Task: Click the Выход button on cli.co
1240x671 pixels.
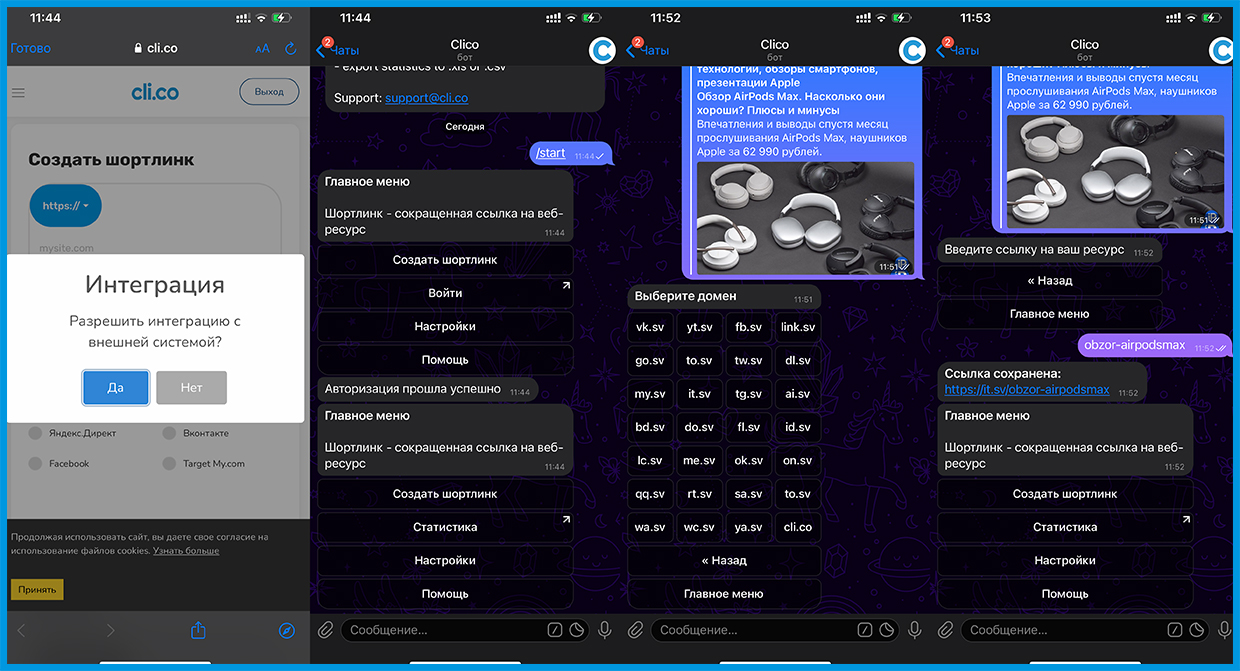Action: pos(269,91)
